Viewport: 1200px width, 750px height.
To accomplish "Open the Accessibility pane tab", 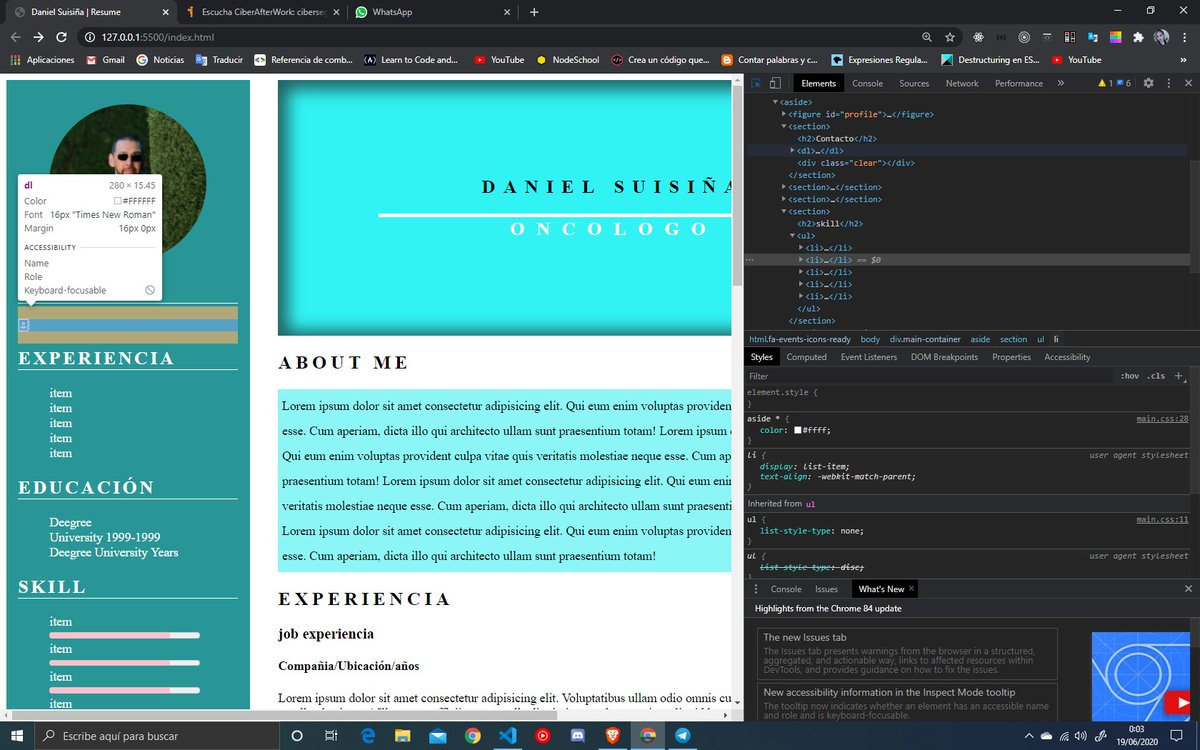I will [1067, 357].
